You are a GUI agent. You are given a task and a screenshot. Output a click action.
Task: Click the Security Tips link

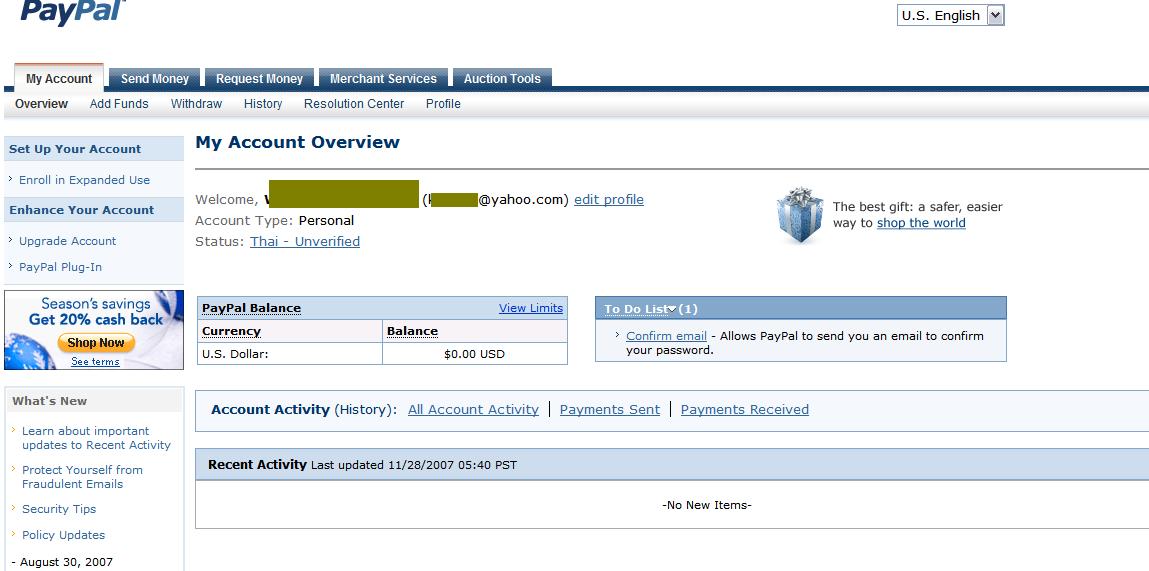[59, 509]
